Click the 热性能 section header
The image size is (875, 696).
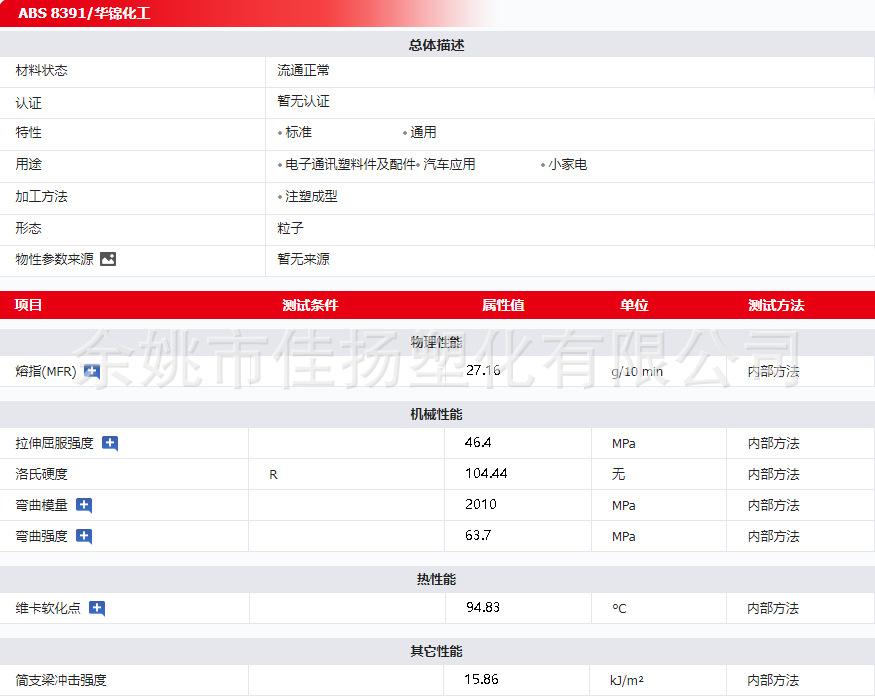(x=436, y=579)
